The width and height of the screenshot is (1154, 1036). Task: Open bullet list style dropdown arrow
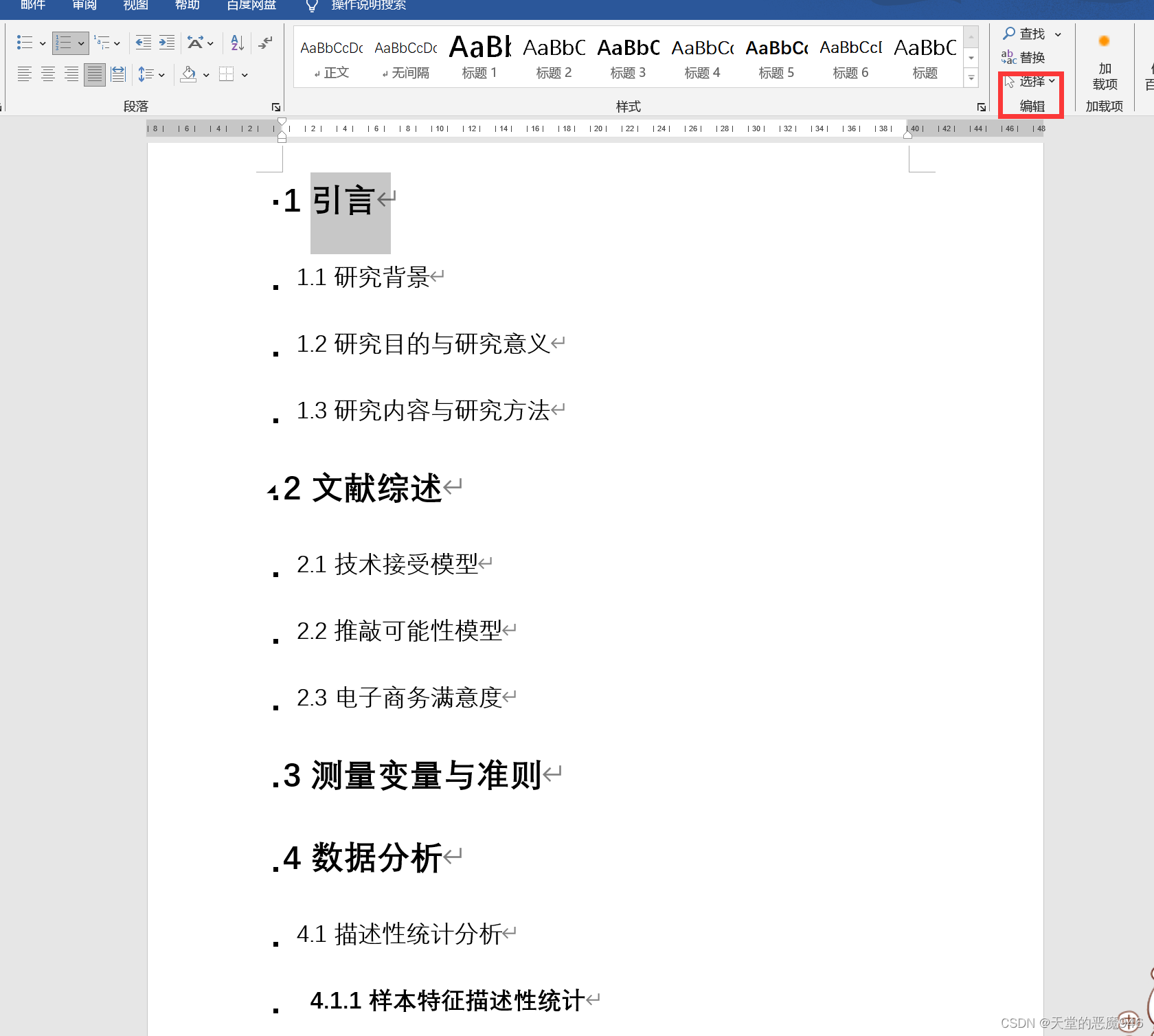coord(43,43)
